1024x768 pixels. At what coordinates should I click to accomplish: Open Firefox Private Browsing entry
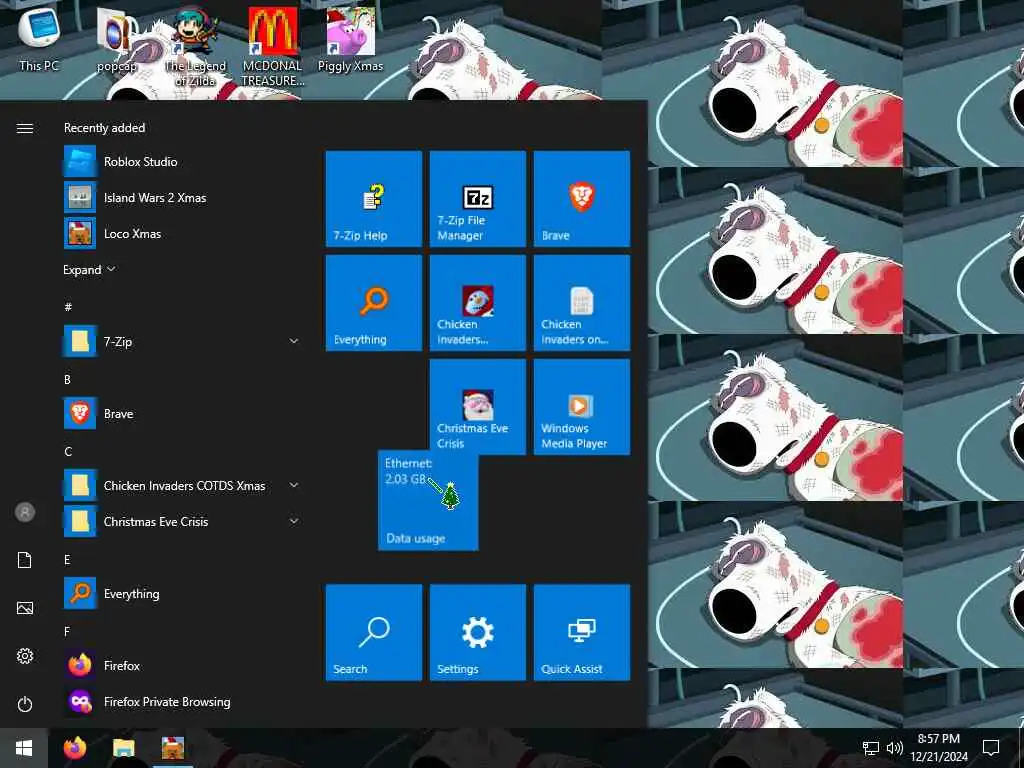(183, 701)
